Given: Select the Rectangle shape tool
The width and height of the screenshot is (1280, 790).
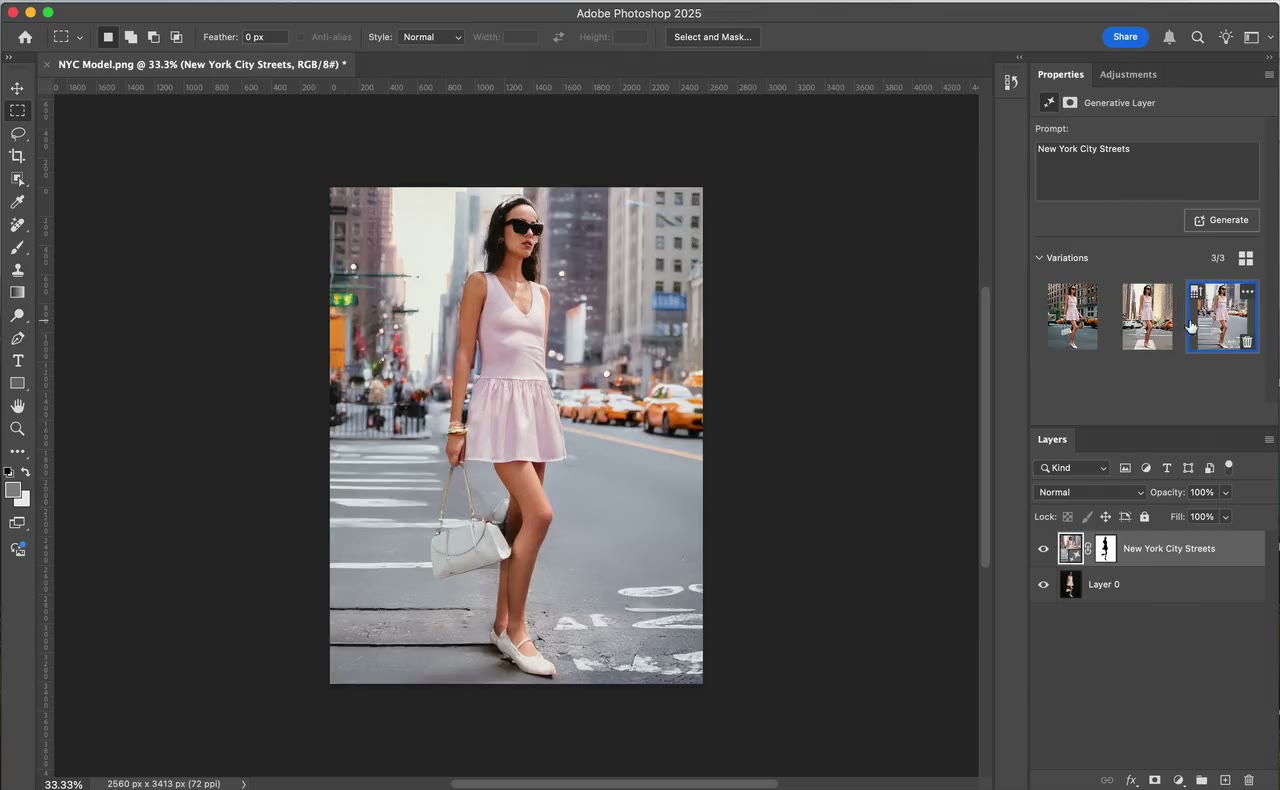Looking at the screenshot, I should click(x=17, y=384).
